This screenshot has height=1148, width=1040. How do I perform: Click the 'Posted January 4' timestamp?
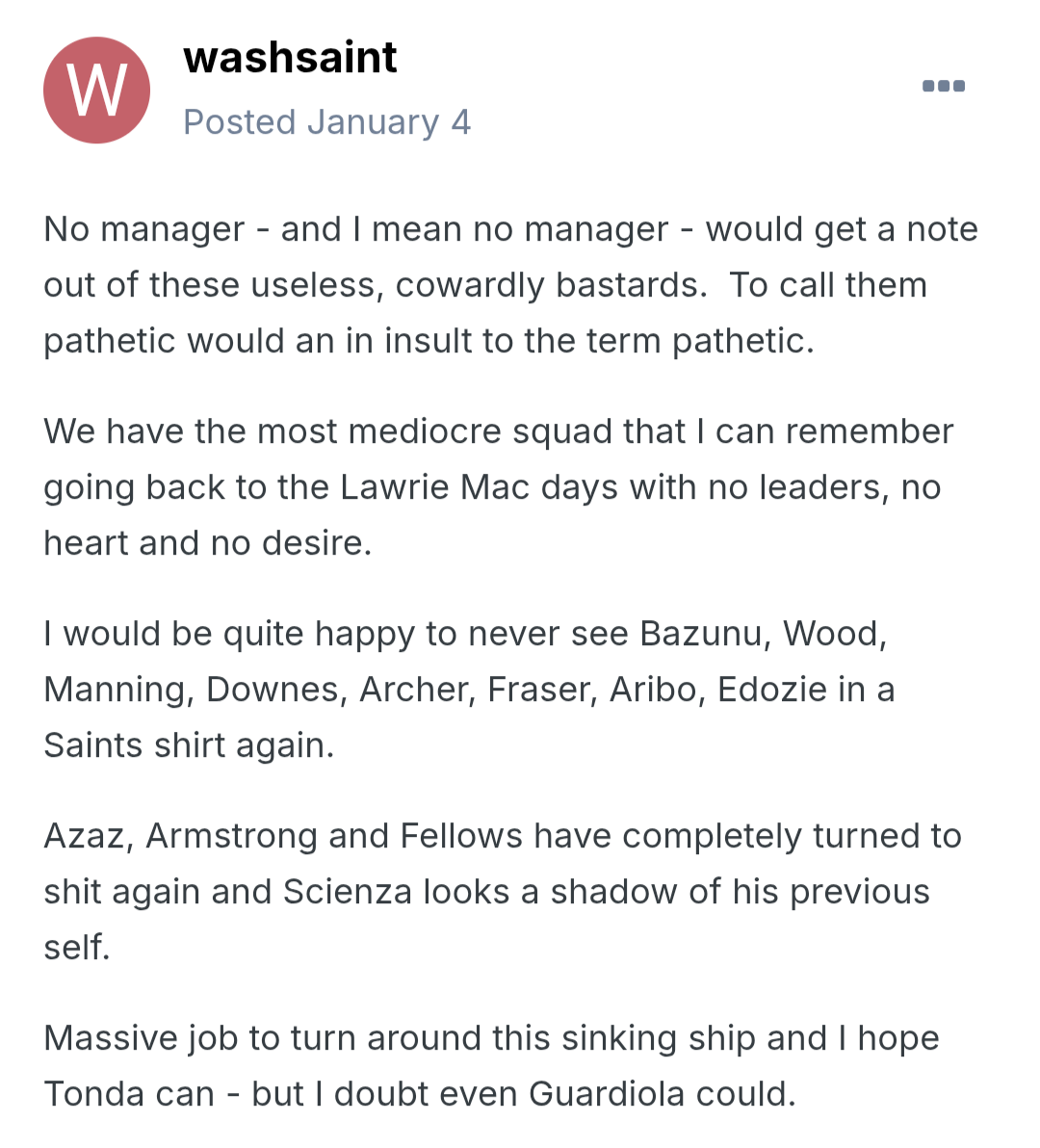click(326, 122)
